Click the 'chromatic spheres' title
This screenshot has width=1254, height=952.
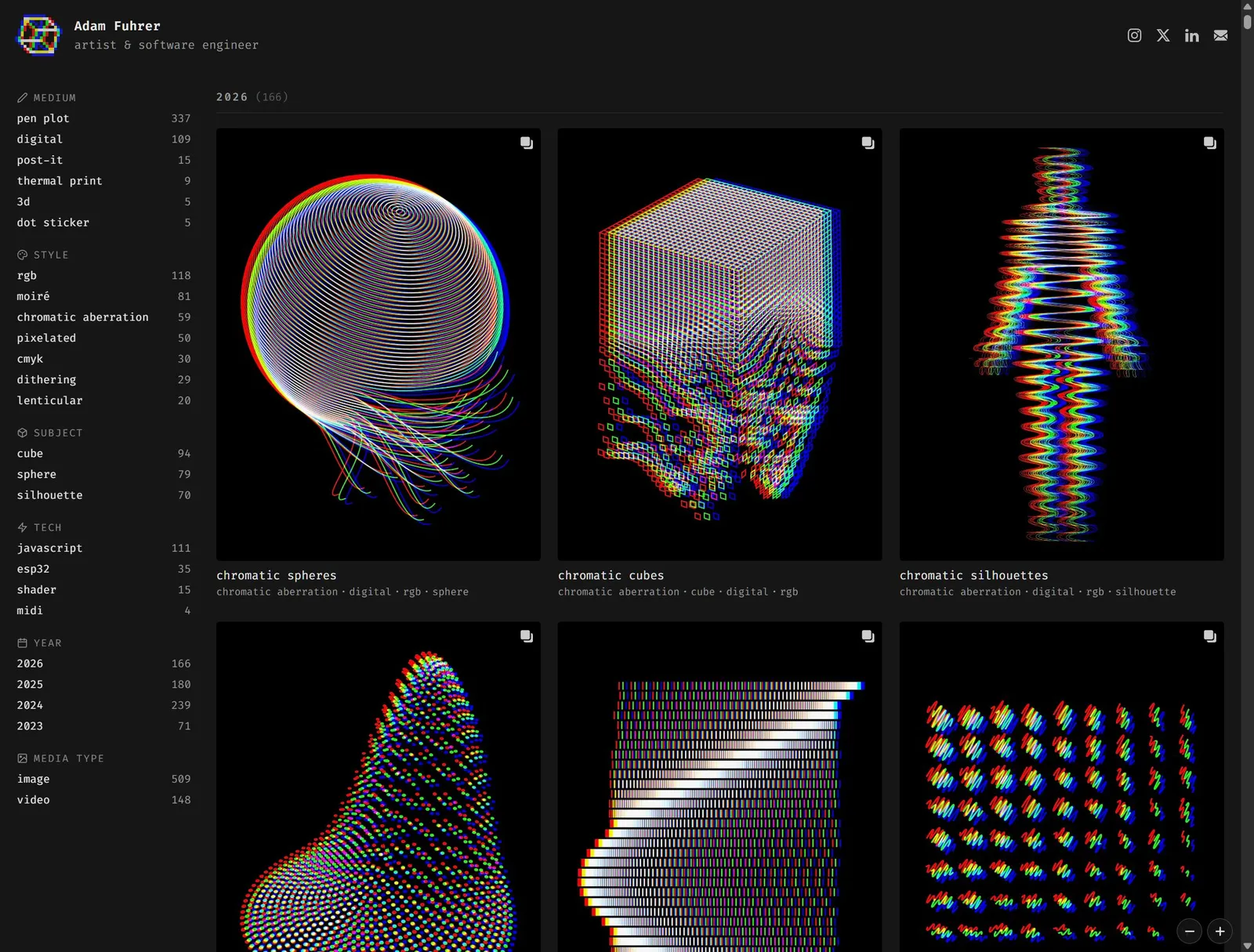(x=277, y=575)
